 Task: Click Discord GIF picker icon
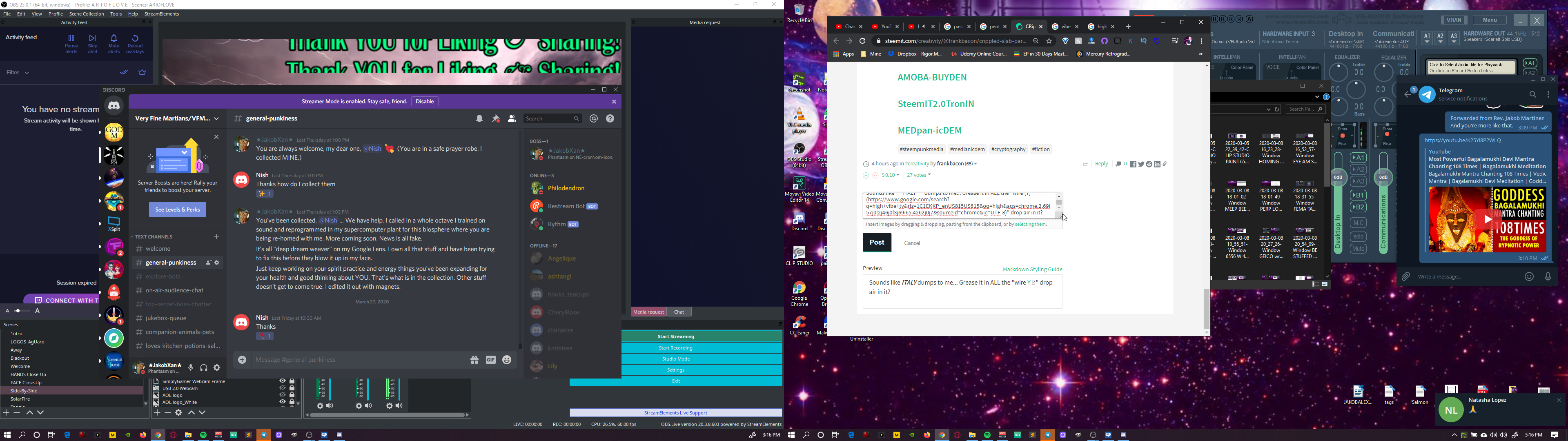tap(490, 360)
